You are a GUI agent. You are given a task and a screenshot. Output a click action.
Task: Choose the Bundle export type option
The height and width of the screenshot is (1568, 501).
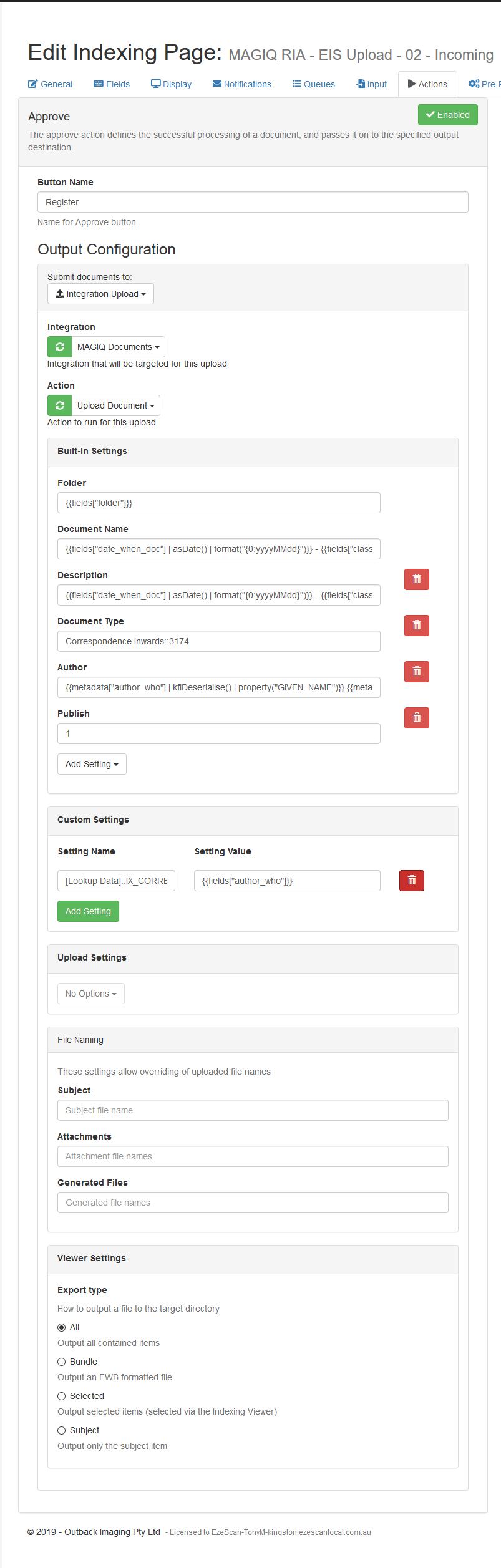click(62, 1362)
